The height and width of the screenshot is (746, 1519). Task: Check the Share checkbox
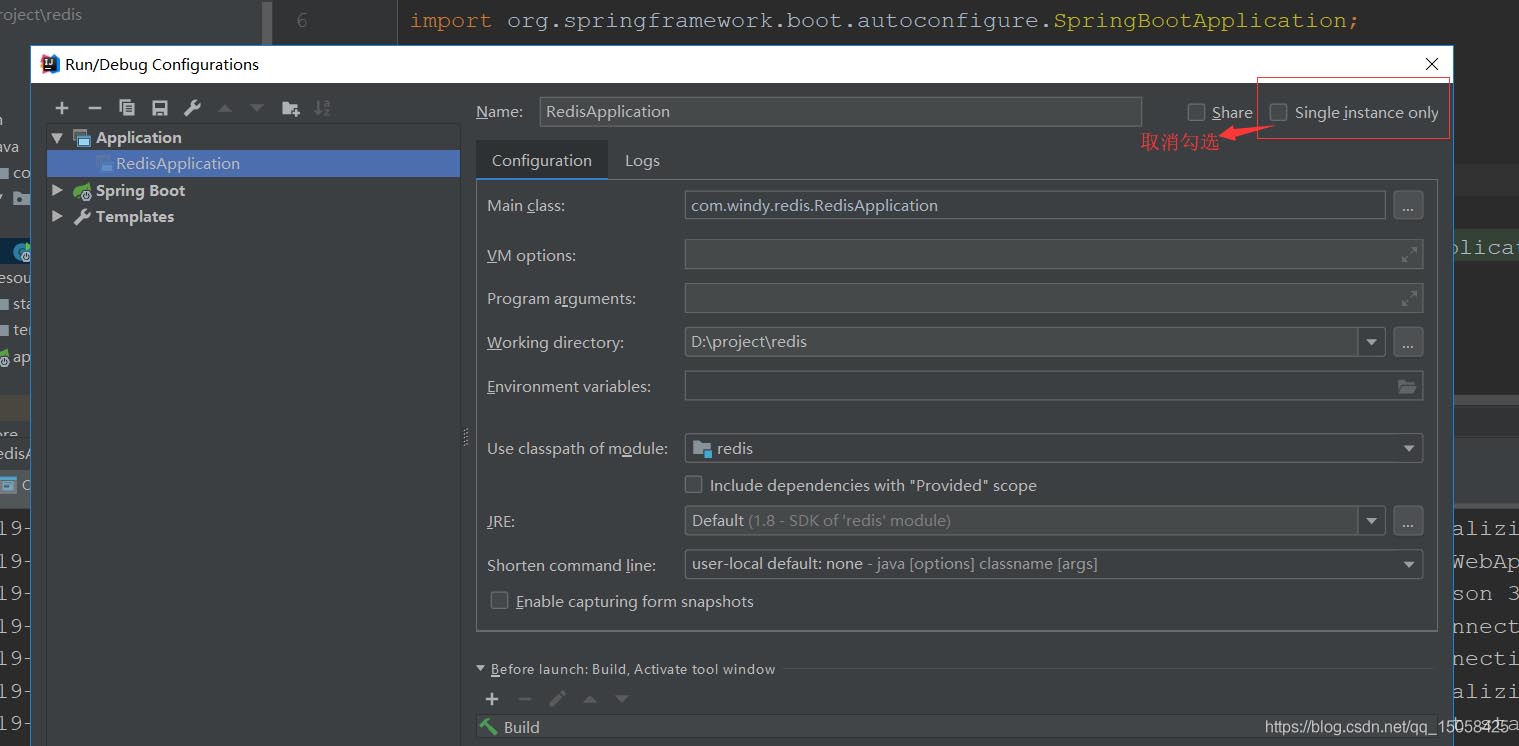(1195, 112)
